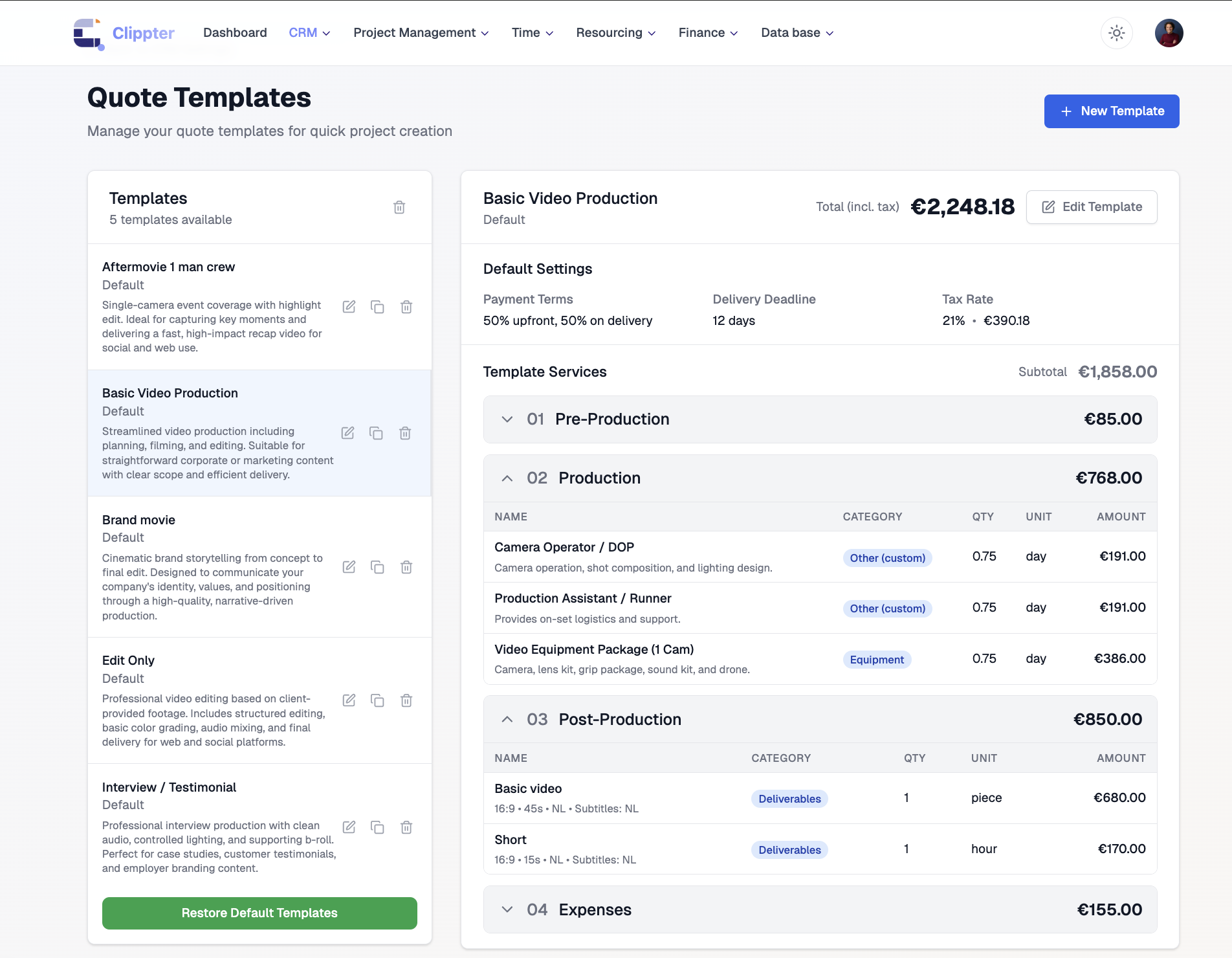Collapse the 03 Post-Production section

point(507,720)
